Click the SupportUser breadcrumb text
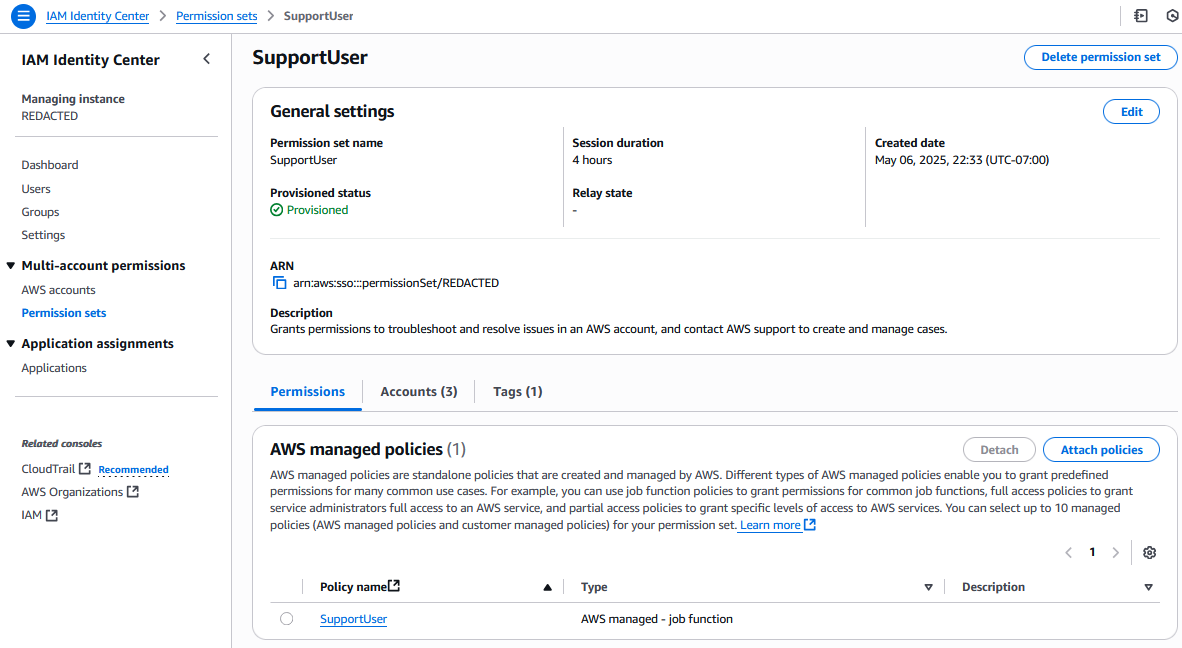Image resolution: width=1182 pixels, height=648 pixels. [x=318, y=16]
